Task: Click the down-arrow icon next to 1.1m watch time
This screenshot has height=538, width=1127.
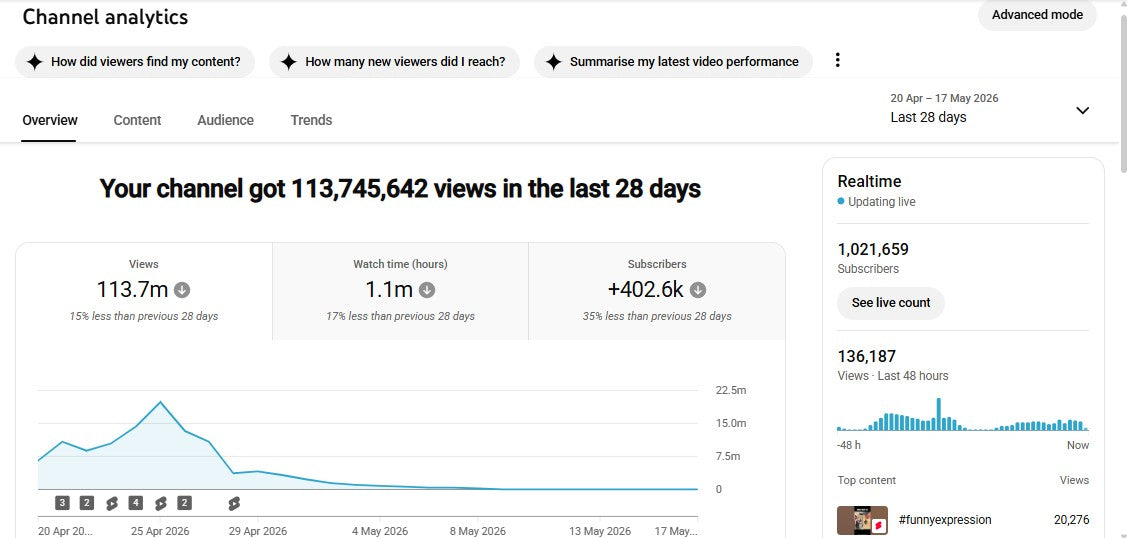Action: 427,290
